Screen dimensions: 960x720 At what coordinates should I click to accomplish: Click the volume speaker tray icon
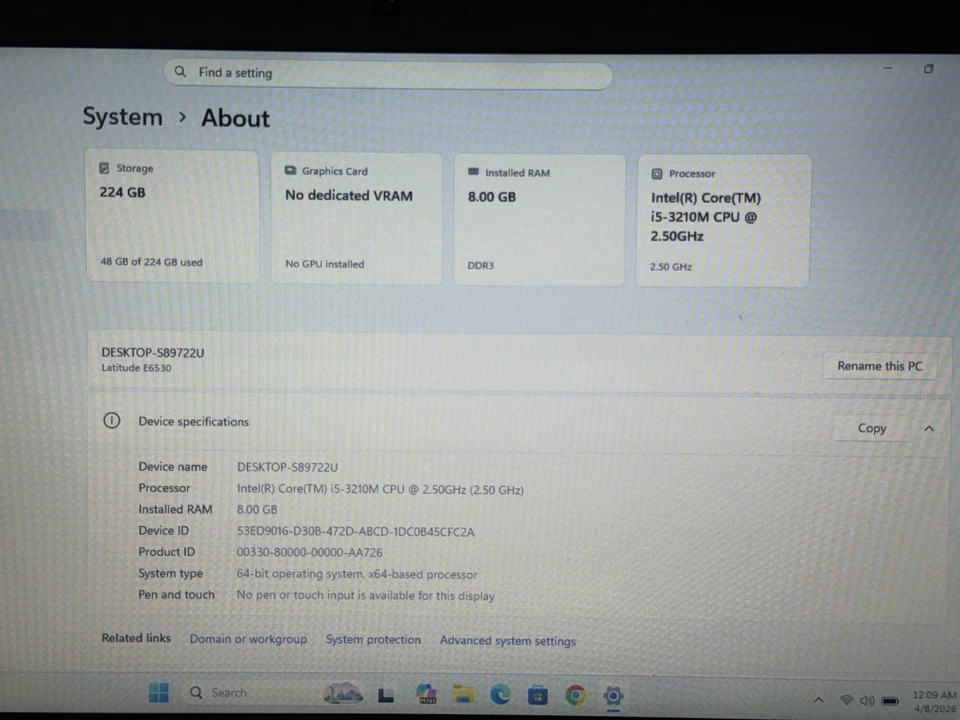(867, 700)
